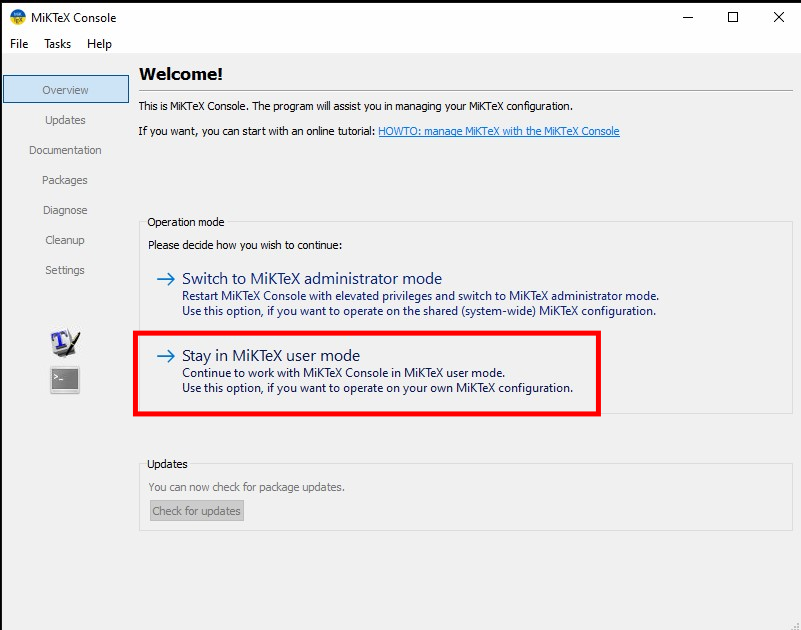Click the MiKTeX Console title bar icon

18,17
